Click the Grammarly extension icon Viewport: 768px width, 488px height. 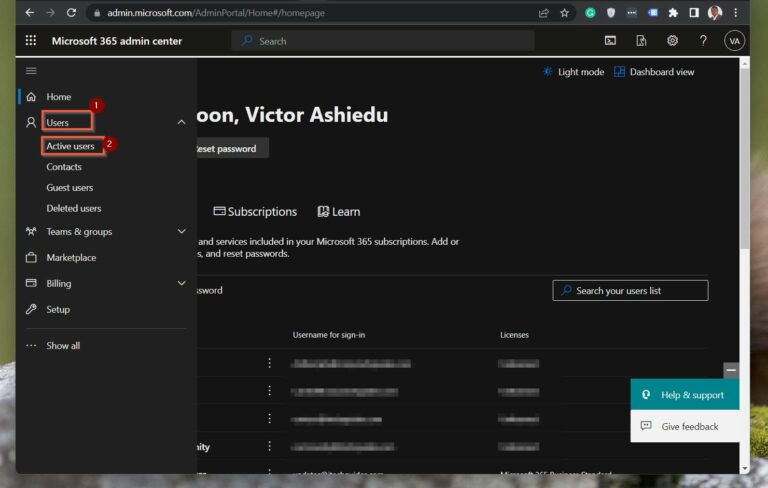(x=590, y=13)
